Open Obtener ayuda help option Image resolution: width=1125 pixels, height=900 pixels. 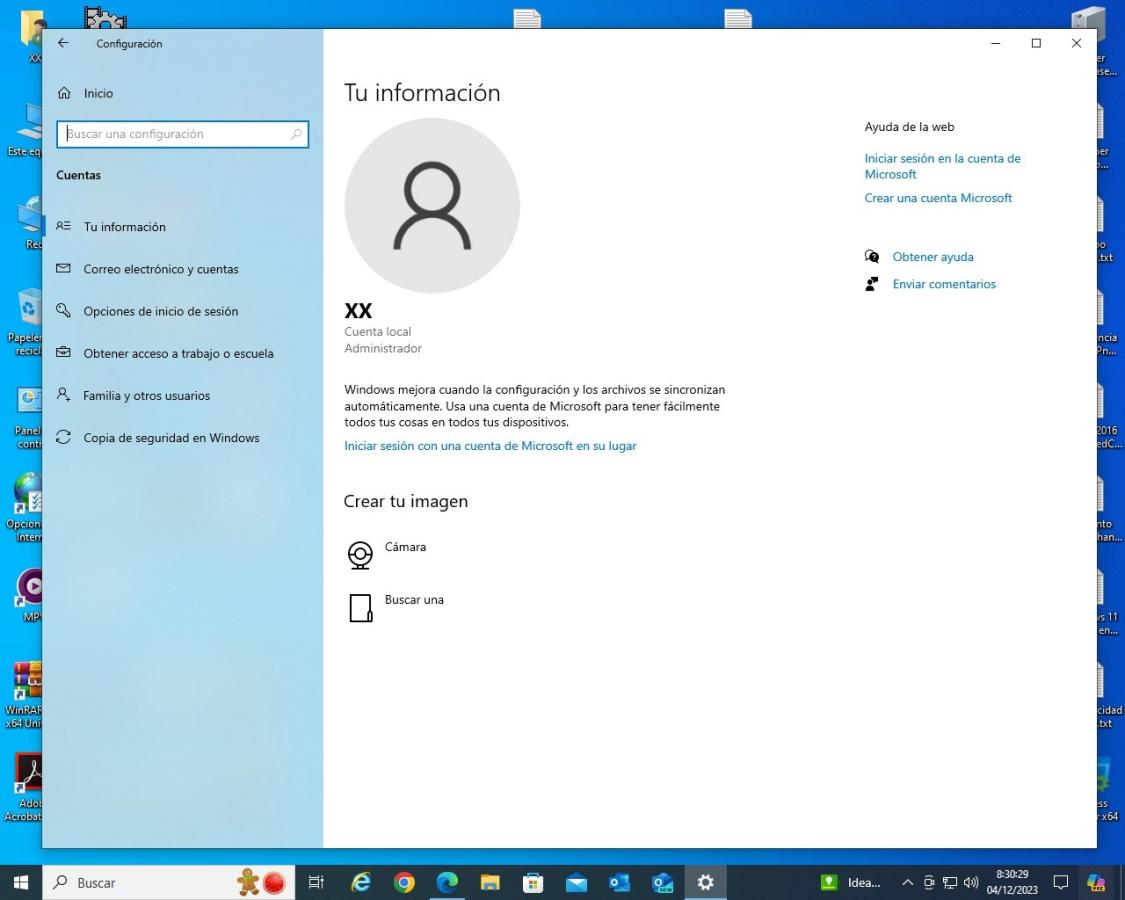tap(932, 257)
